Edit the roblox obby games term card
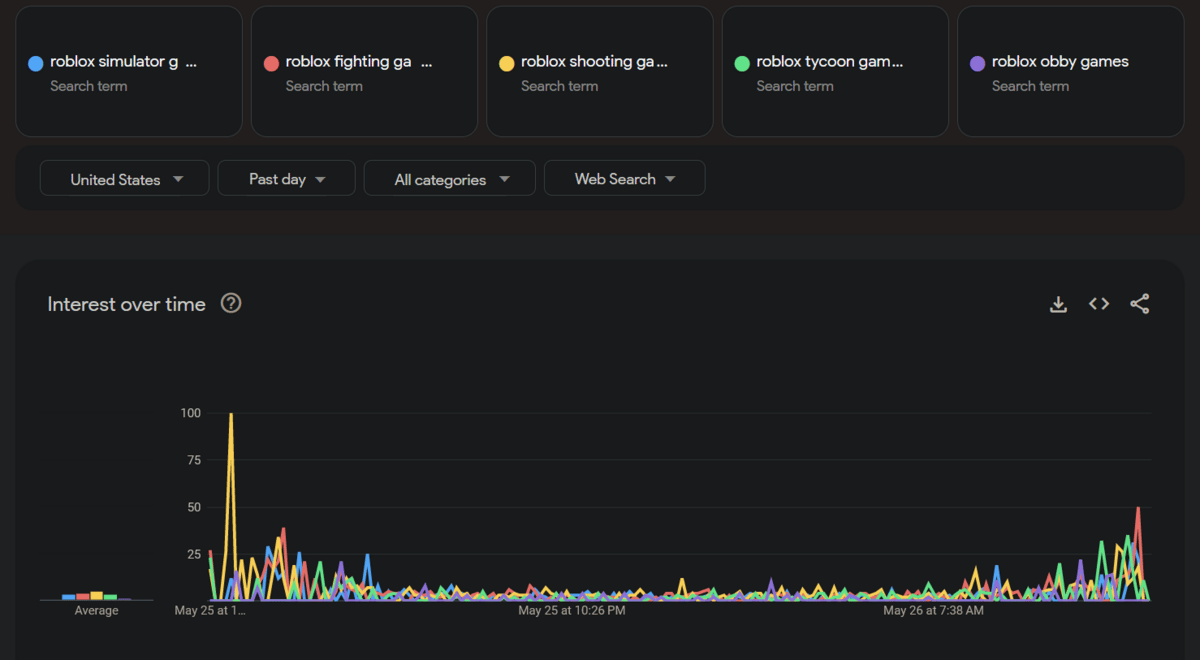This screenshot has height=660, width=1200. coord(1070,72)
